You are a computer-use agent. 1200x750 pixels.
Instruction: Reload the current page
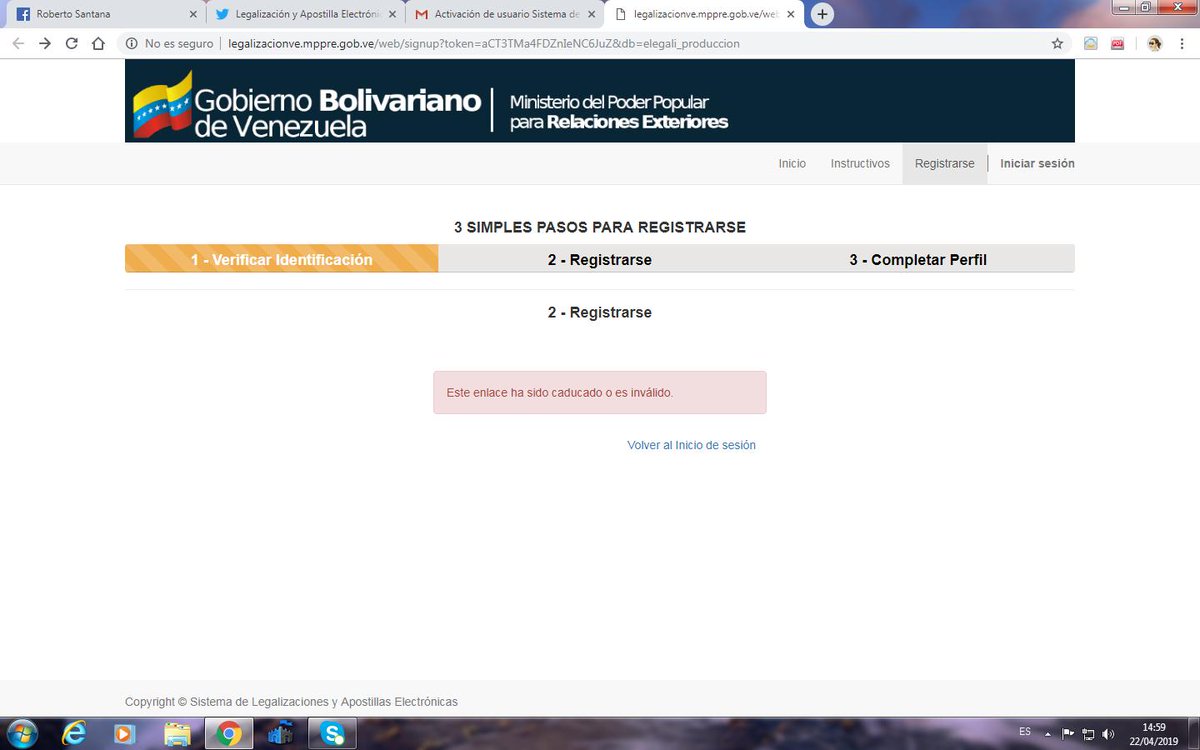pyautogui.click(x=72, y=44)
